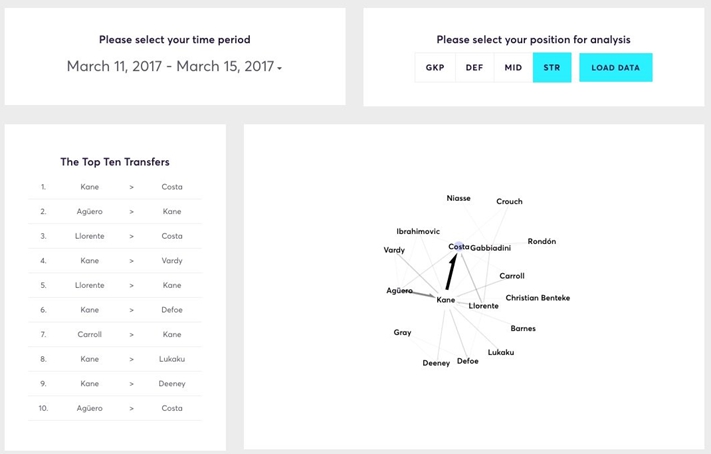The width and height of the screenshot is (711, 454).
Task: Select the DEF position option
Action: coord(474,68)
